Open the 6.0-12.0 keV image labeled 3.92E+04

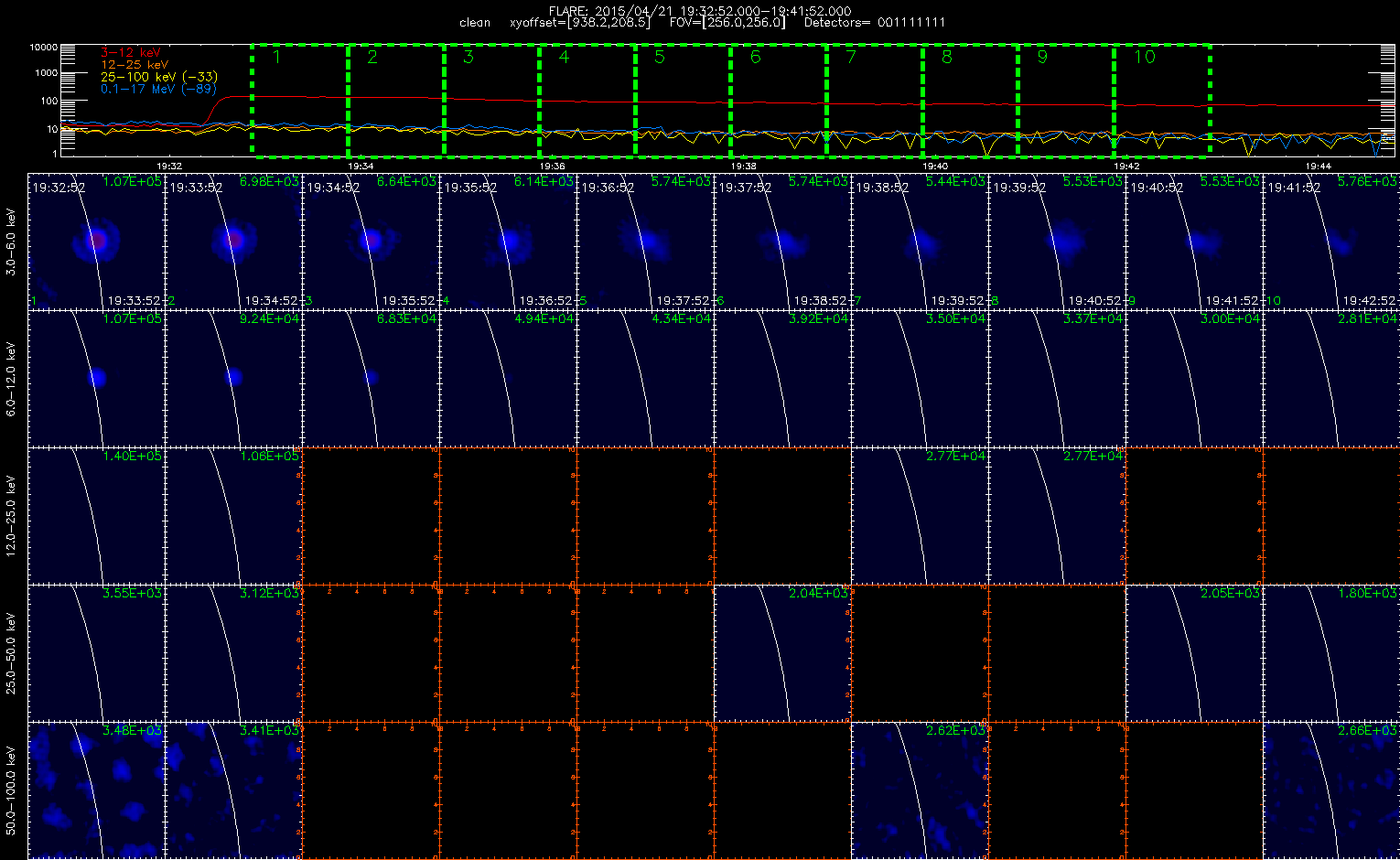point(782,378)
